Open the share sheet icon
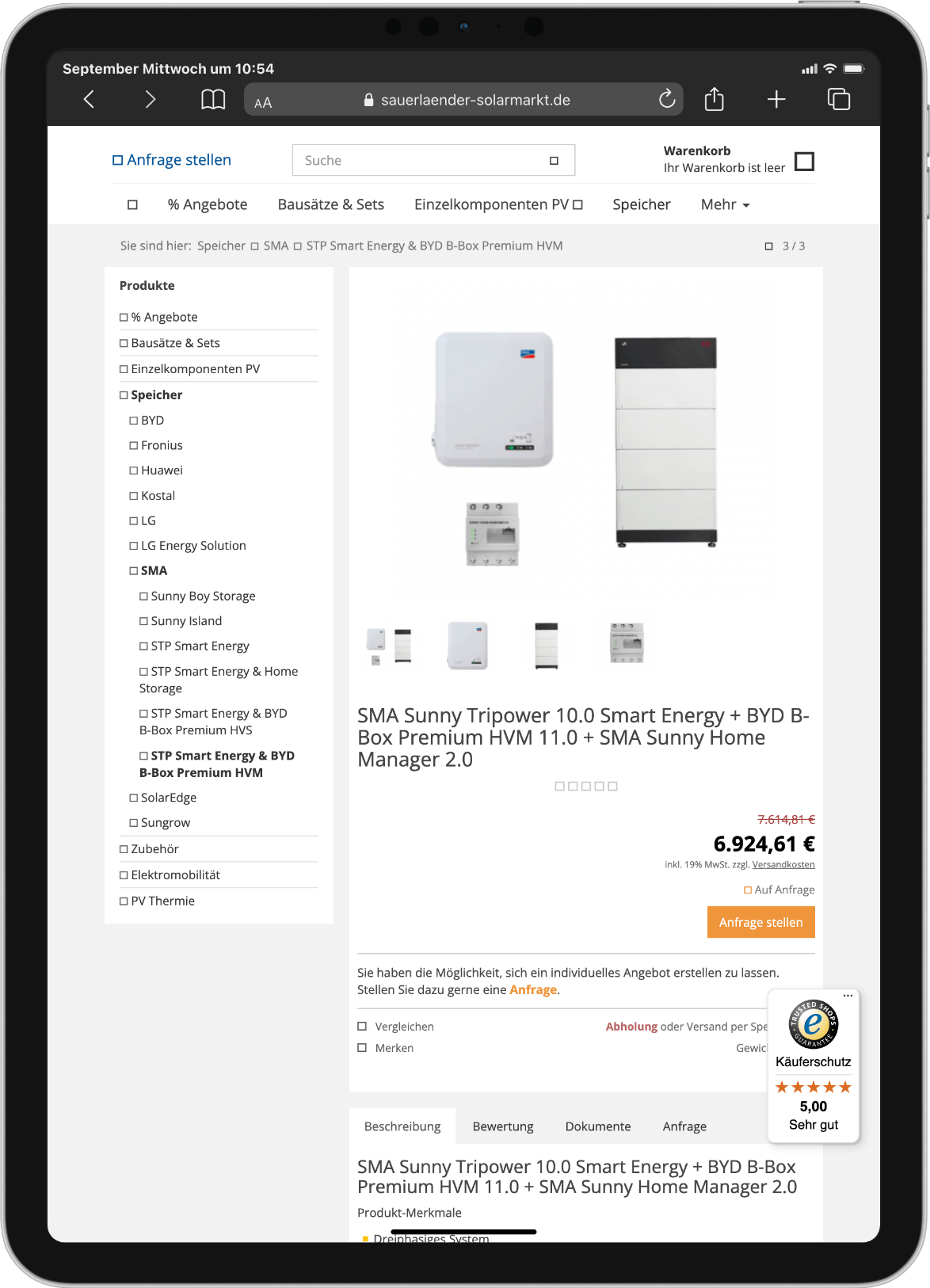The width and height of the screenshot is (930, 1288). click(715, 99)
